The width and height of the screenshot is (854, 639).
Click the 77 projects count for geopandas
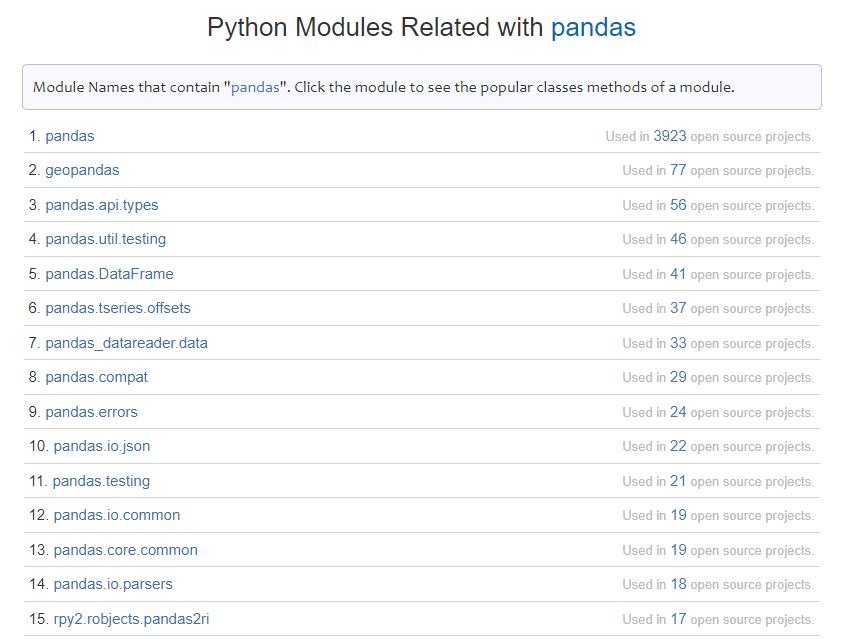(678, 170)
